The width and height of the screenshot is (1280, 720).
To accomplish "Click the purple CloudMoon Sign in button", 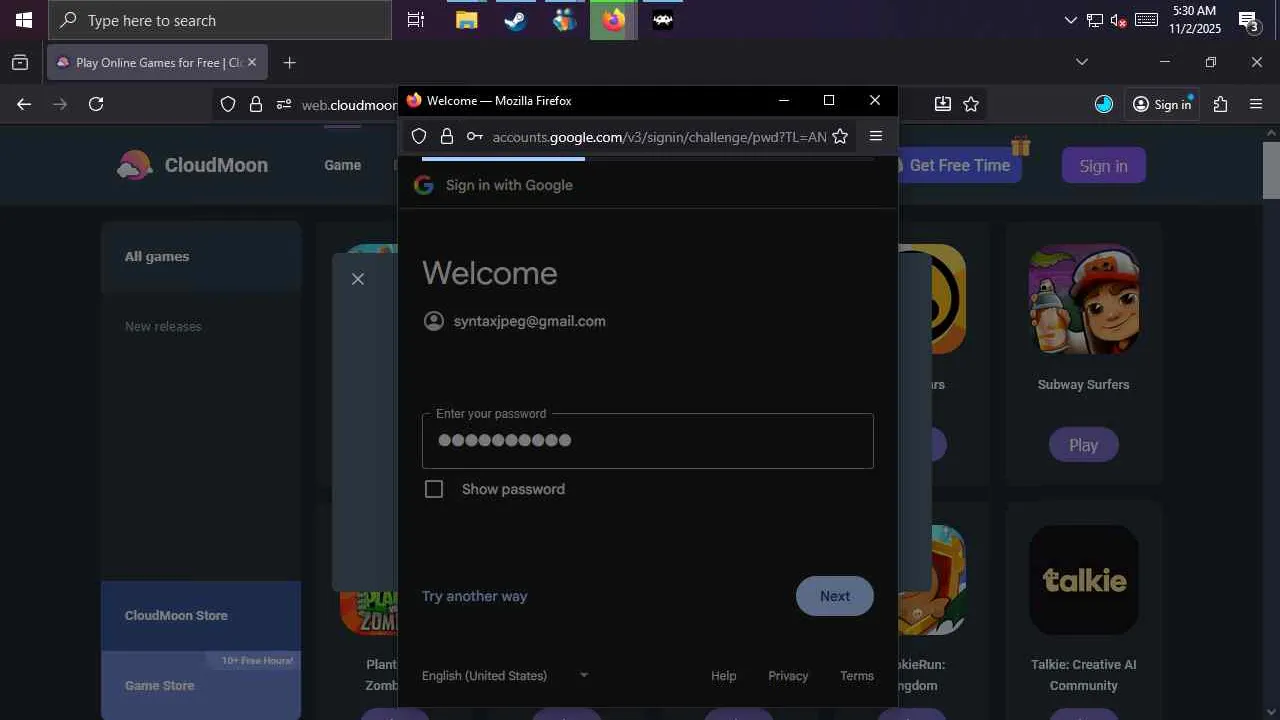I will click(x=1104, y=166).
